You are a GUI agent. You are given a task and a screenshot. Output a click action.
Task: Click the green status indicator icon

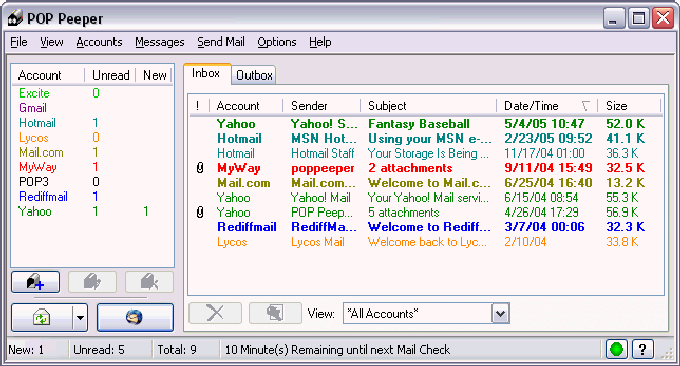[617, 349]
